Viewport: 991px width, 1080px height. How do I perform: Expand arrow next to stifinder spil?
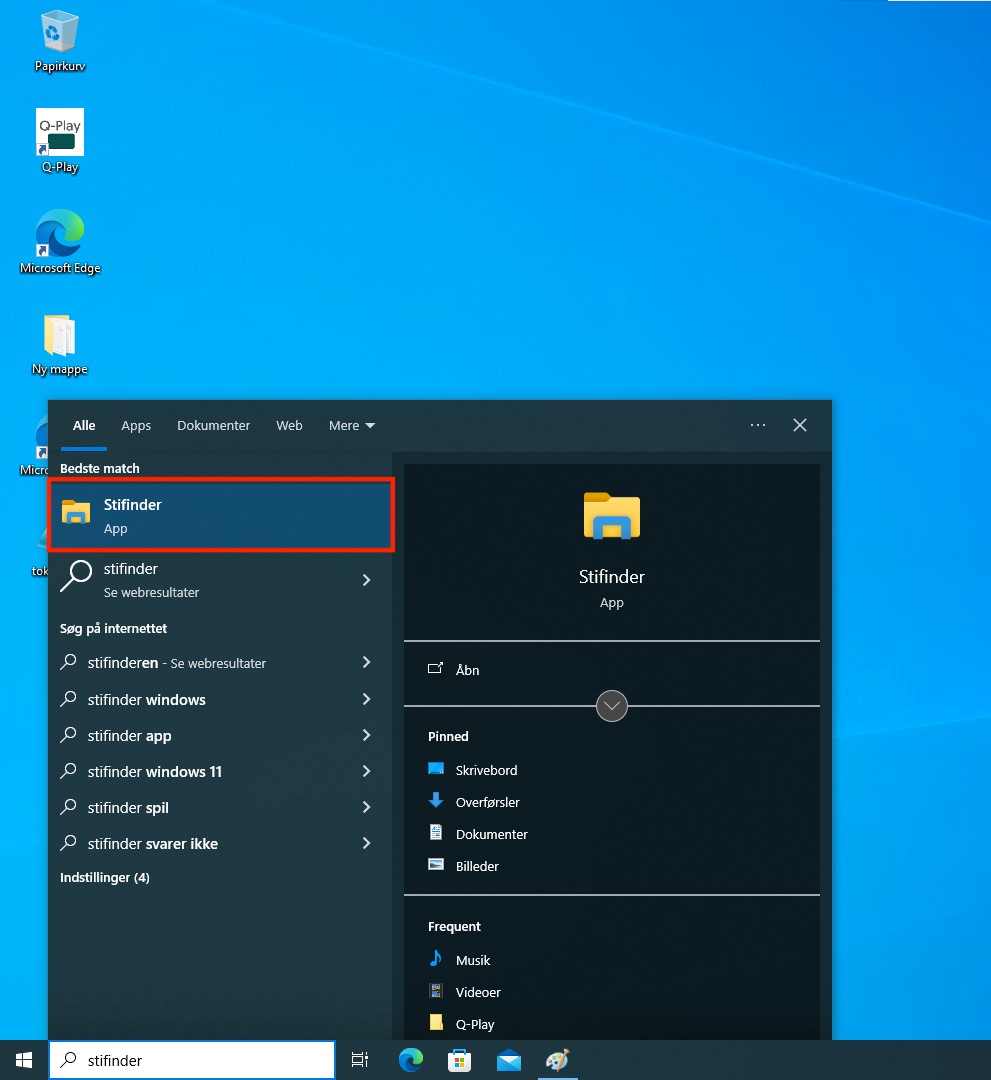click(x=366, y=807)
